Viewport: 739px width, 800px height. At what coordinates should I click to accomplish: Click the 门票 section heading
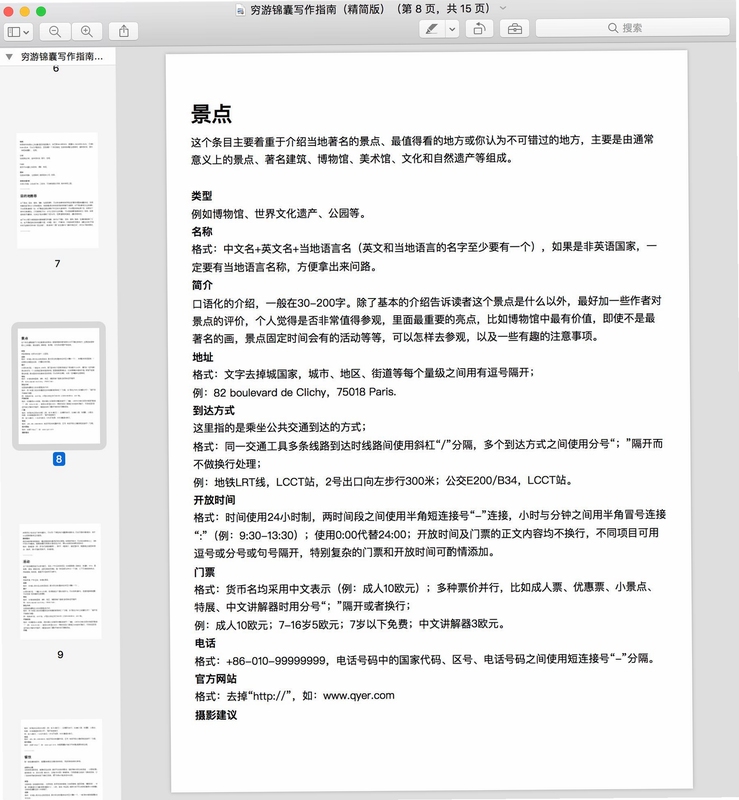[x=204, y=572]
